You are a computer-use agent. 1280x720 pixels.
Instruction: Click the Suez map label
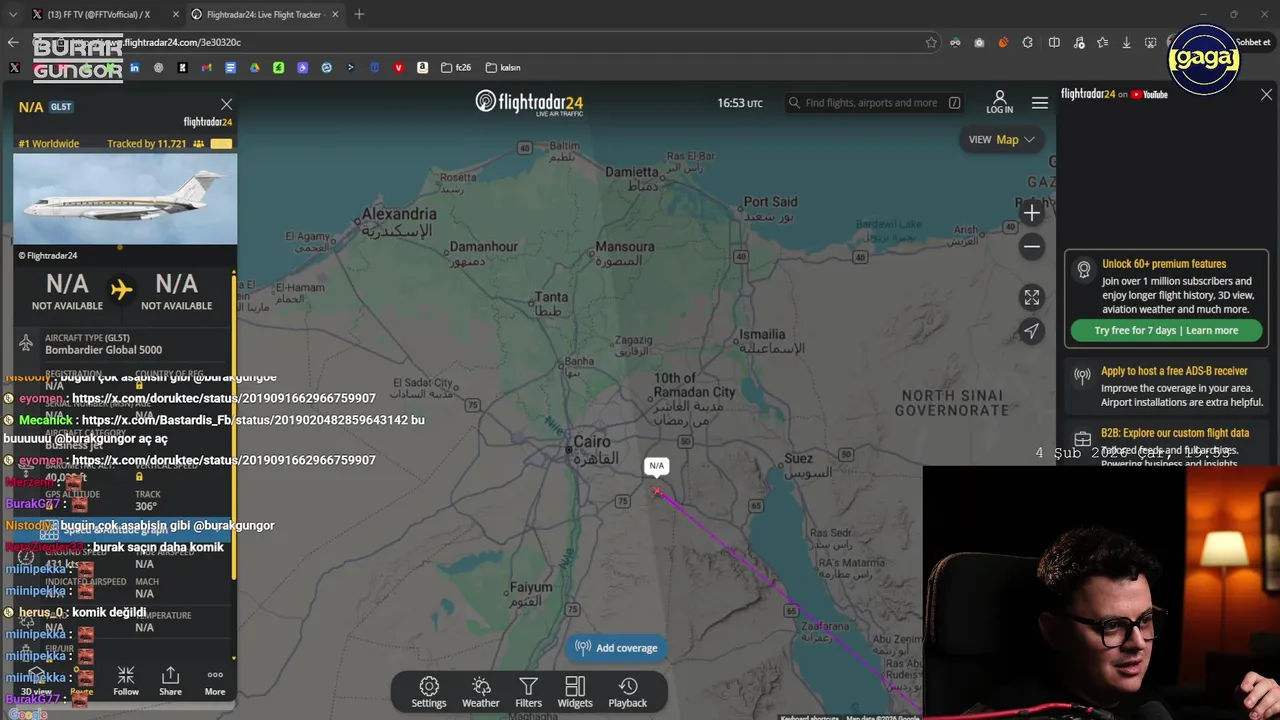(798, 459)
